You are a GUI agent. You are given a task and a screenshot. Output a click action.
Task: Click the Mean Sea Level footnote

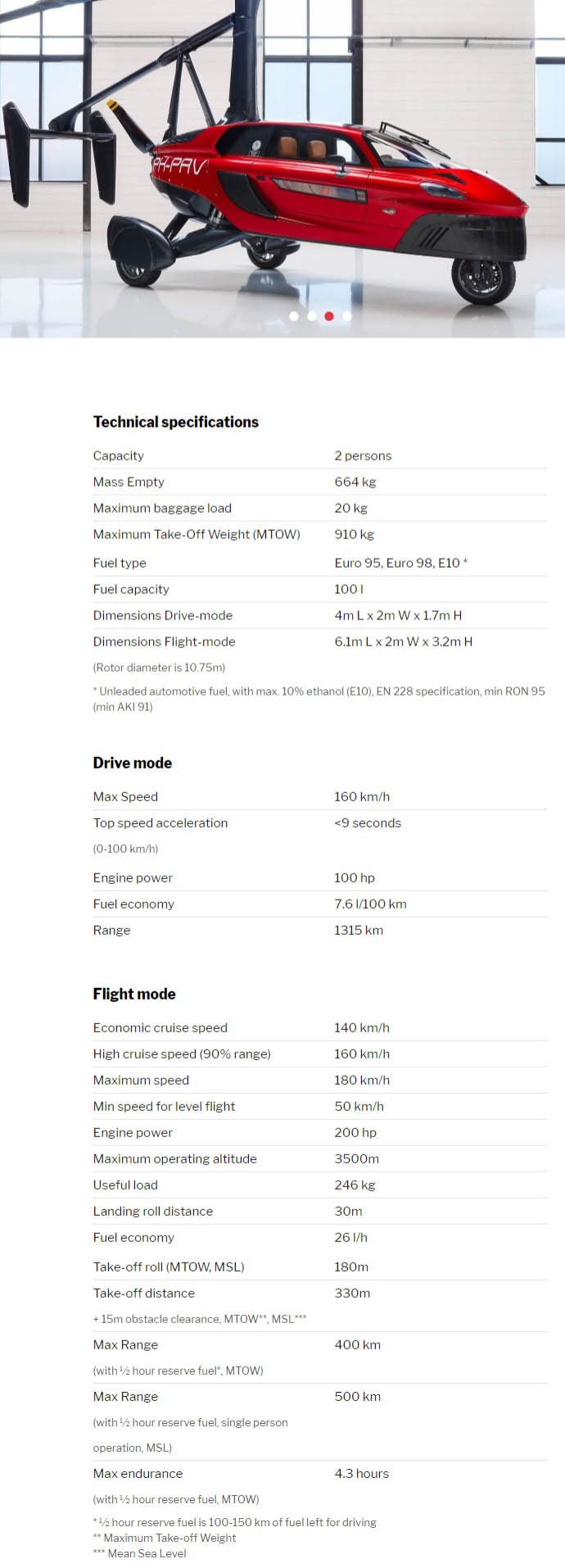[x=140, y=1553]
